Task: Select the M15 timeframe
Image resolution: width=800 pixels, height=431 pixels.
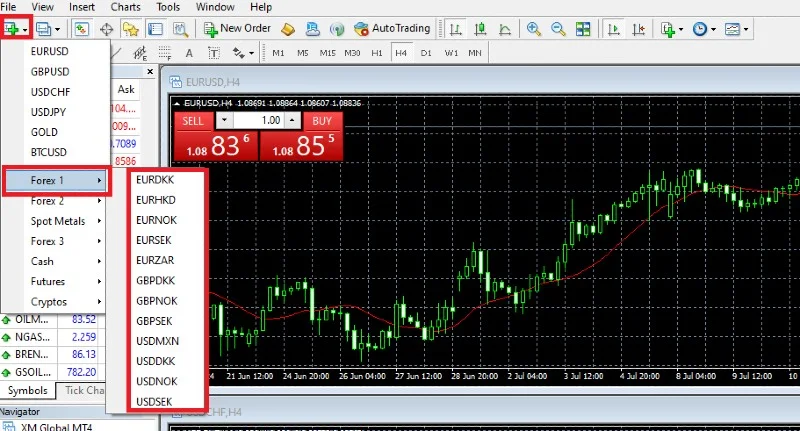Action: pos(328,53)
